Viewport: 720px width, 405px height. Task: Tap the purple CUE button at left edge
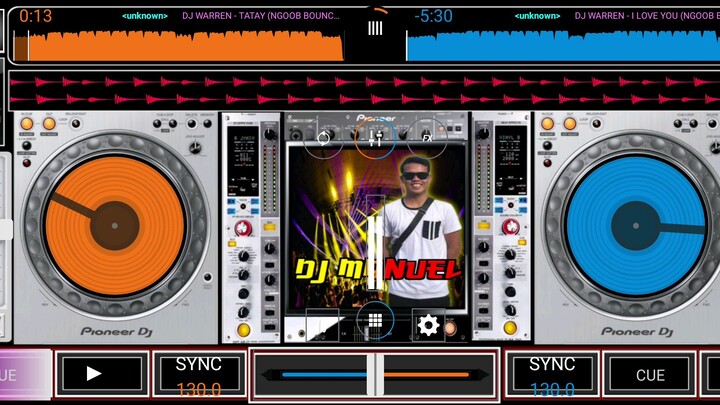tap(25, 374)
